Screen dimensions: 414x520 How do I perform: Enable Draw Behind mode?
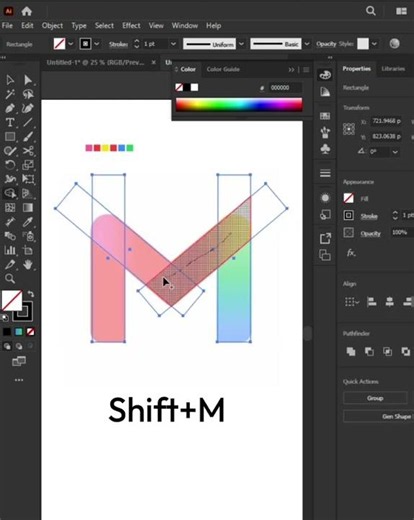tap(19, 346)
